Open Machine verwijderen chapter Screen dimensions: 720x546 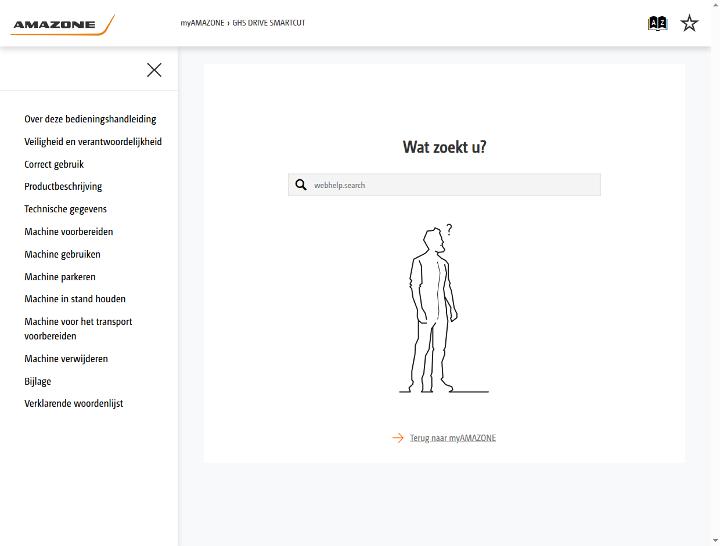pyautogui.click(x=66, y=359)
